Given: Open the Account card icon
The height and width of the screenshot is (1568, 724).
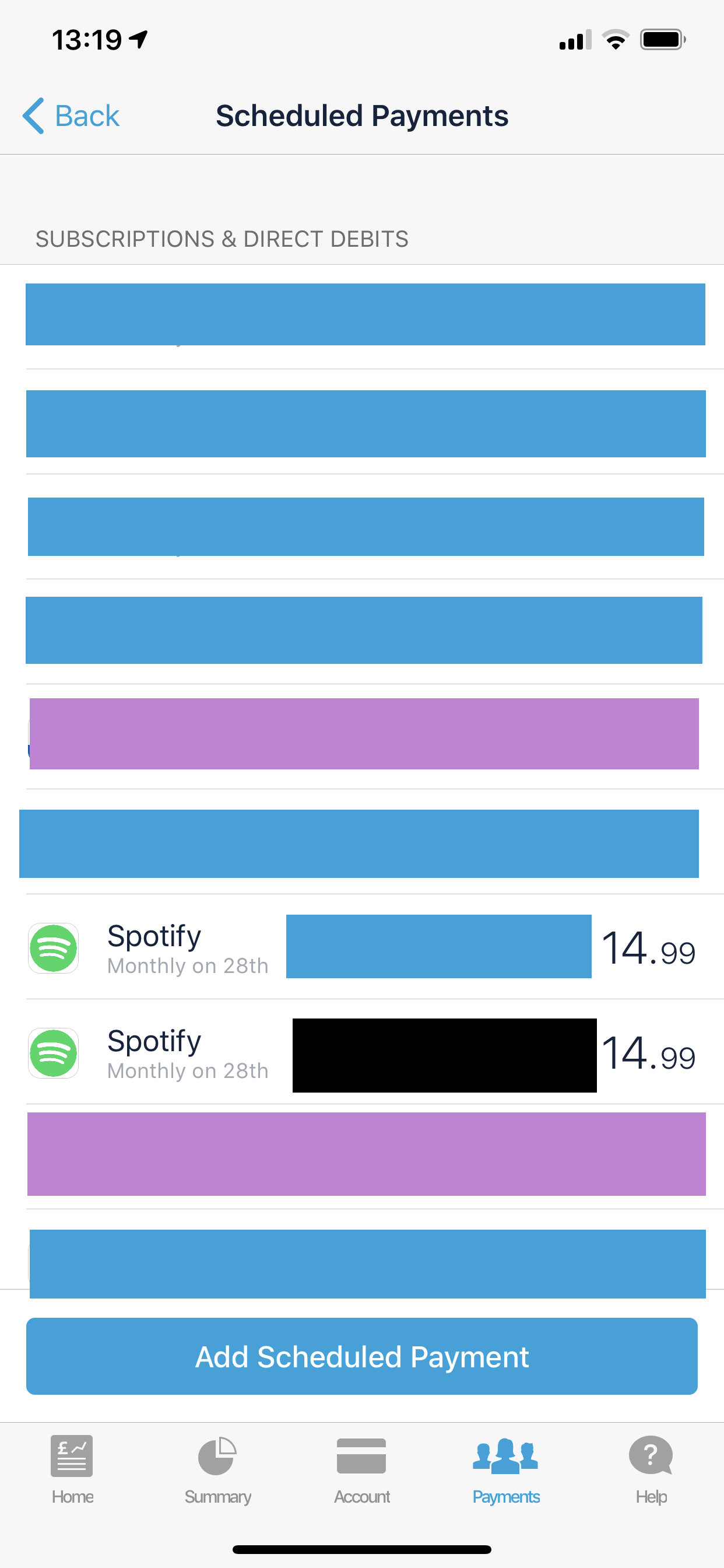Looking at the screenshot, I should coord(361,1456).
